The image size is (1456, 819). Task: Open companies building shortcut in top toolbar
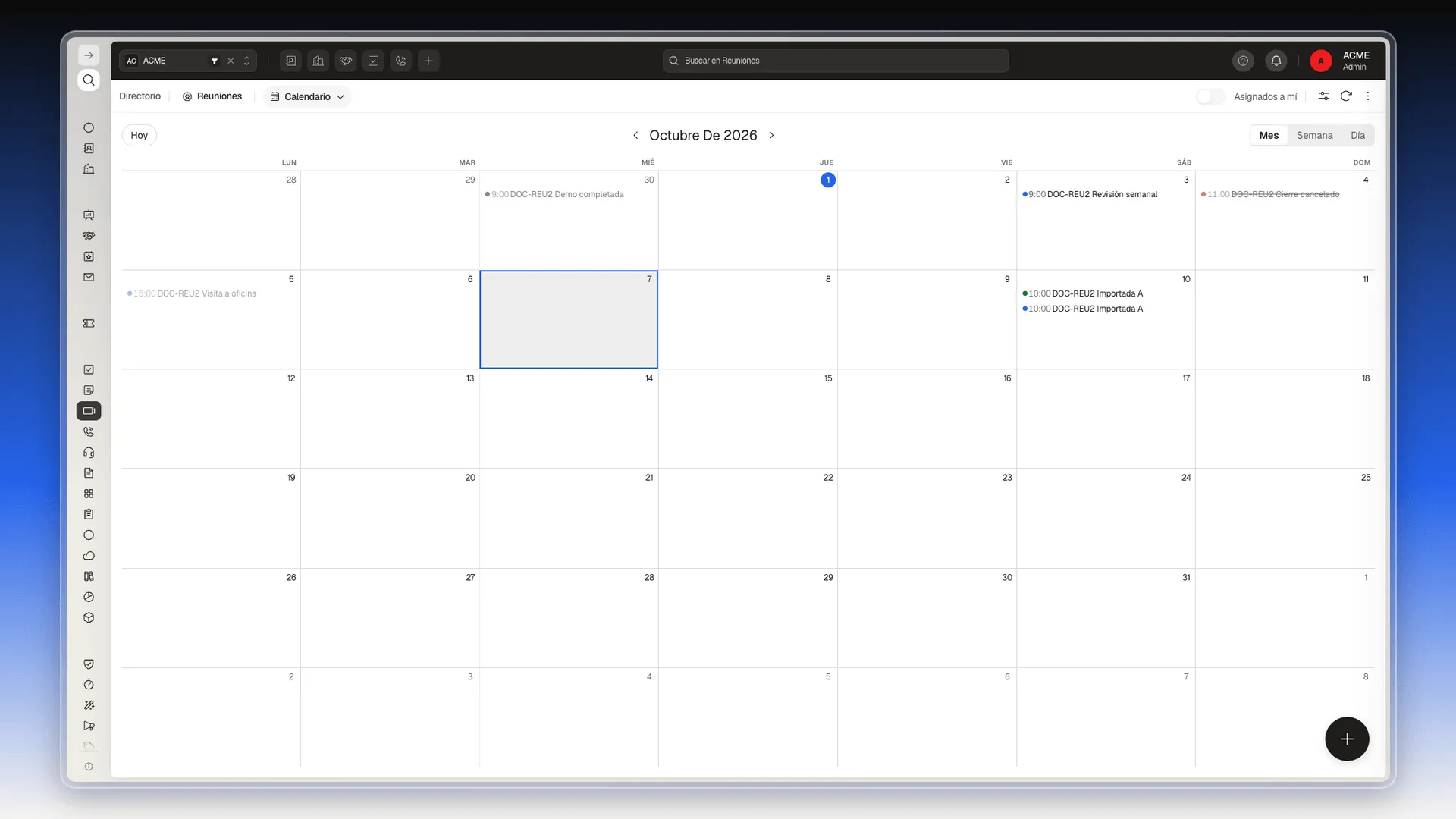click(x=318, y=61)
